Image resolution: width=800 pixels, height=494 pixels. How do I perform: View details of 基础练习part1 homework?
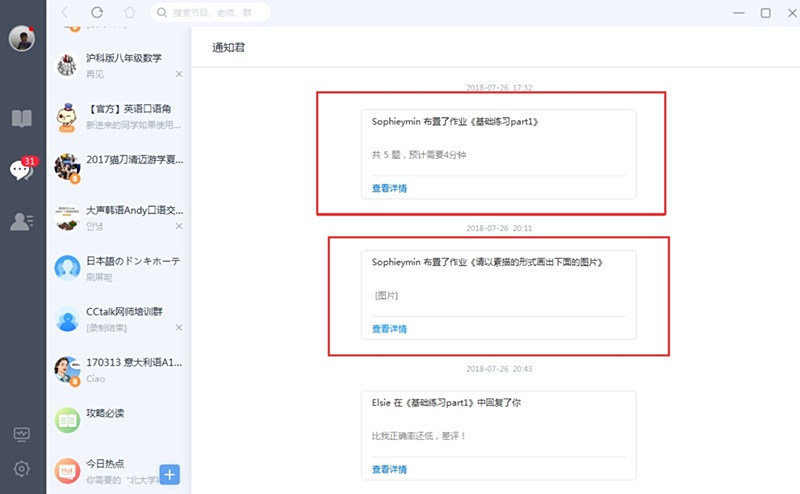point(389,188)
